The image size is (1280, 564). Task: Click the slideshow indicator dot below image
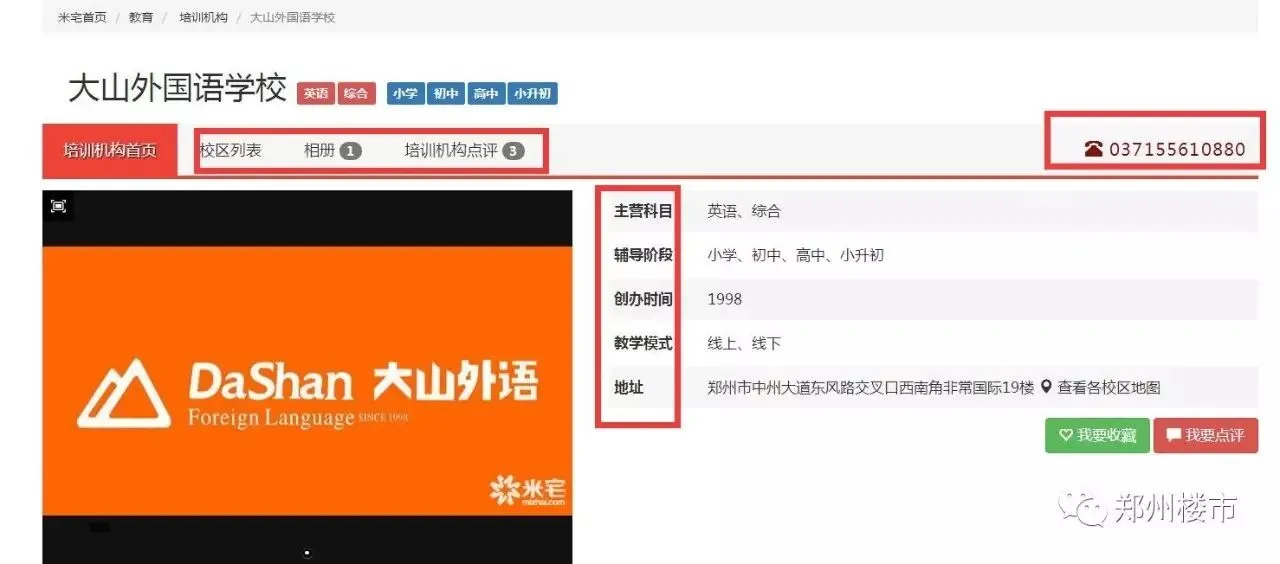307,552
